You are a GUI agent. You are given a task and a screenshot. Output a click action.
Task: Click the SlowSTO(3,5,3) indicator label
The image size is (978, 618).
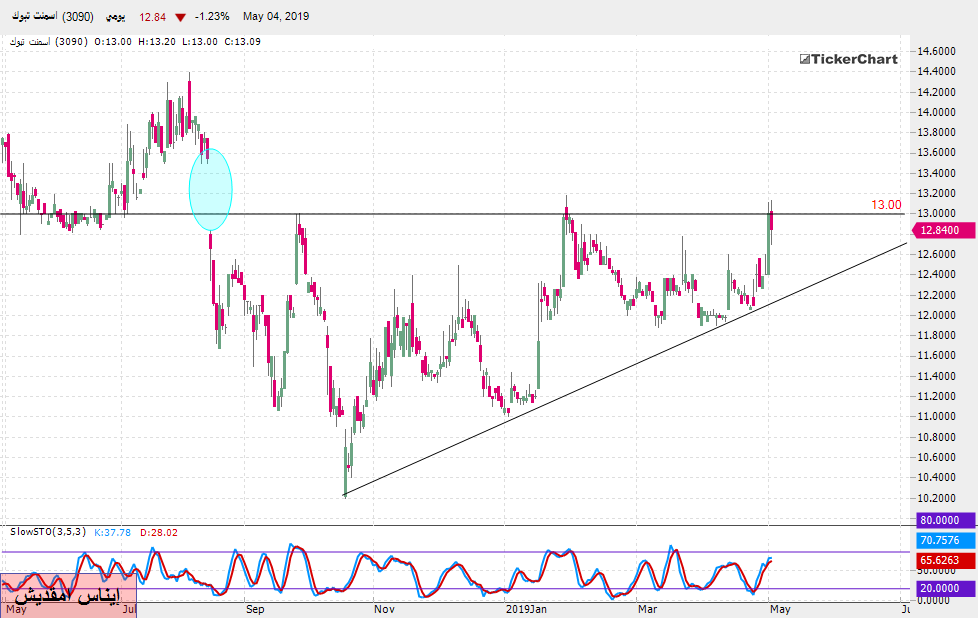47,531
